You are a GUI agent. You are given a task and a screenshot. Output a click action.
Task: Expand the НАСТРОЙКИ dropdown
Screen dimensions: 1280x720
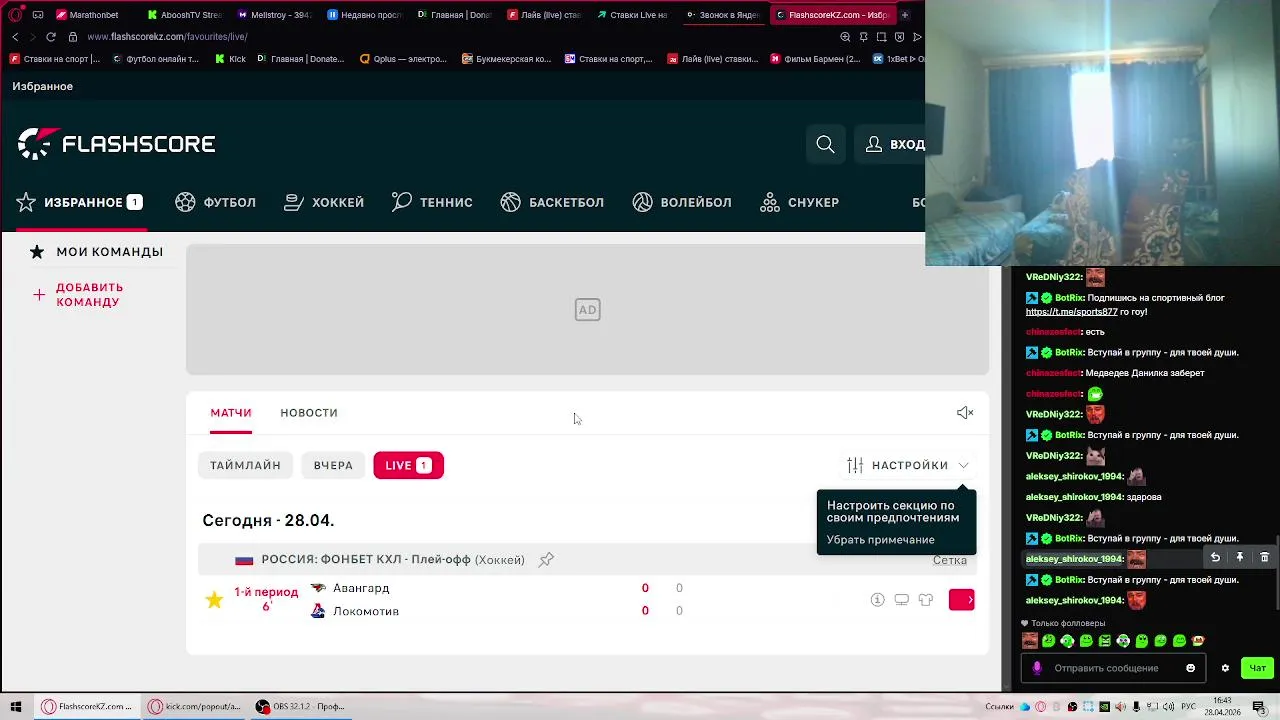point(909,465)
